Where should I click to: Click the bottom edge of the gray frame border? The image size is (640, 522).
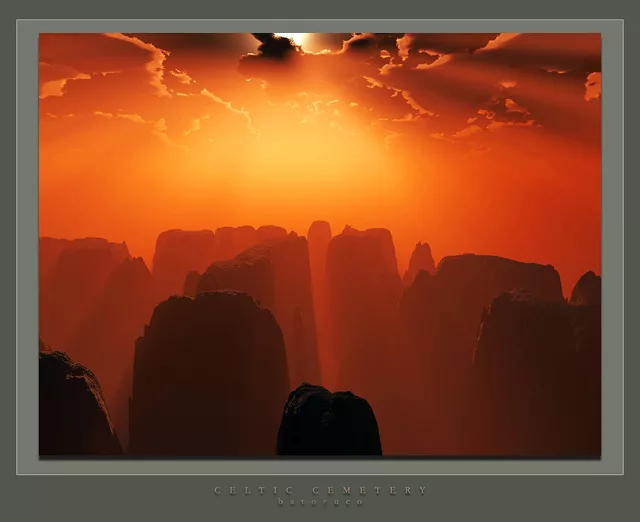320,466
